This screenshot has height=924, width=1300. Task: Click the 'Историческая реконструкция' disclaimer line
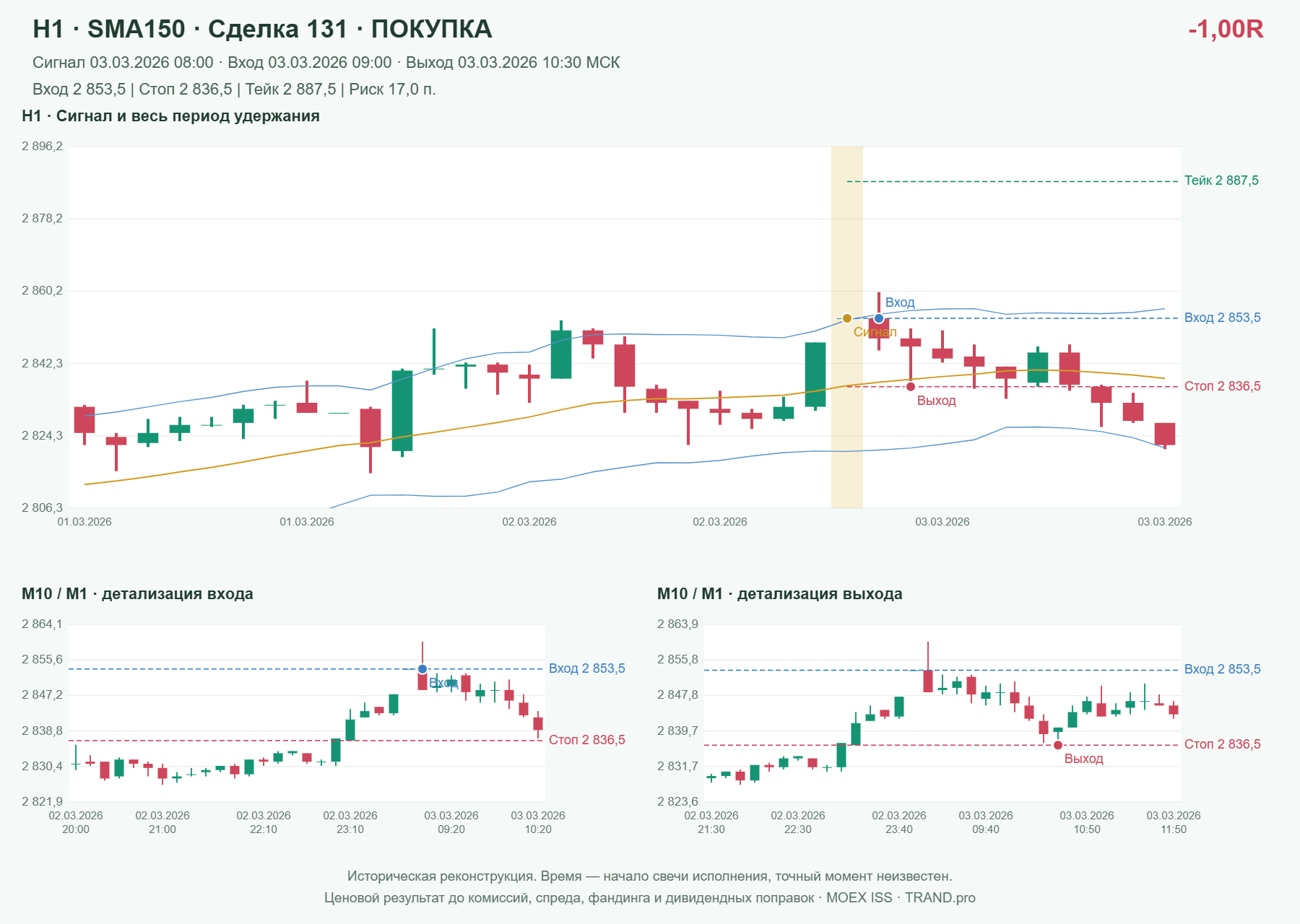[x=650, y=876]
